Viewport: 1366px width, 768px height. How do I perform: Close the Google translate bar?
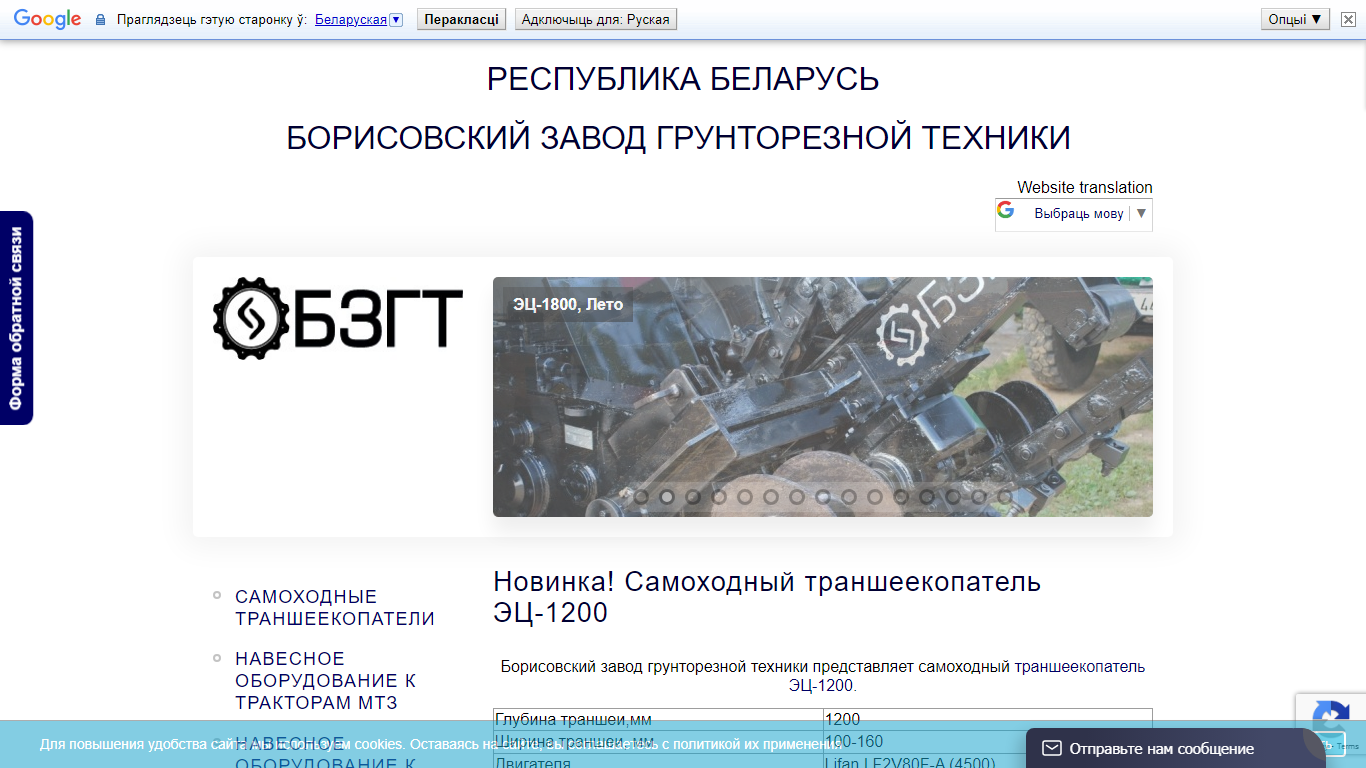click(x=1348, y=19)
